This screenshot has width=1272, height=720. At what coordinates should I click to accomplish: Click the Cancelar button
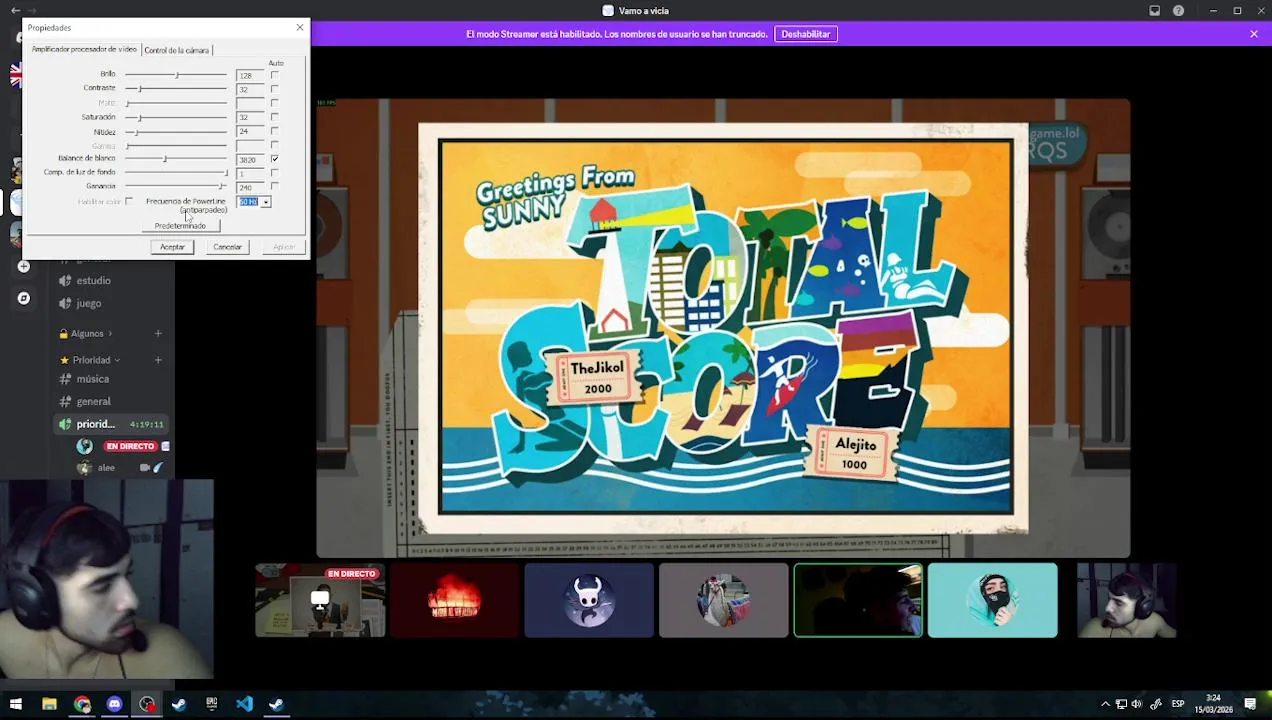tap(227, 247)
